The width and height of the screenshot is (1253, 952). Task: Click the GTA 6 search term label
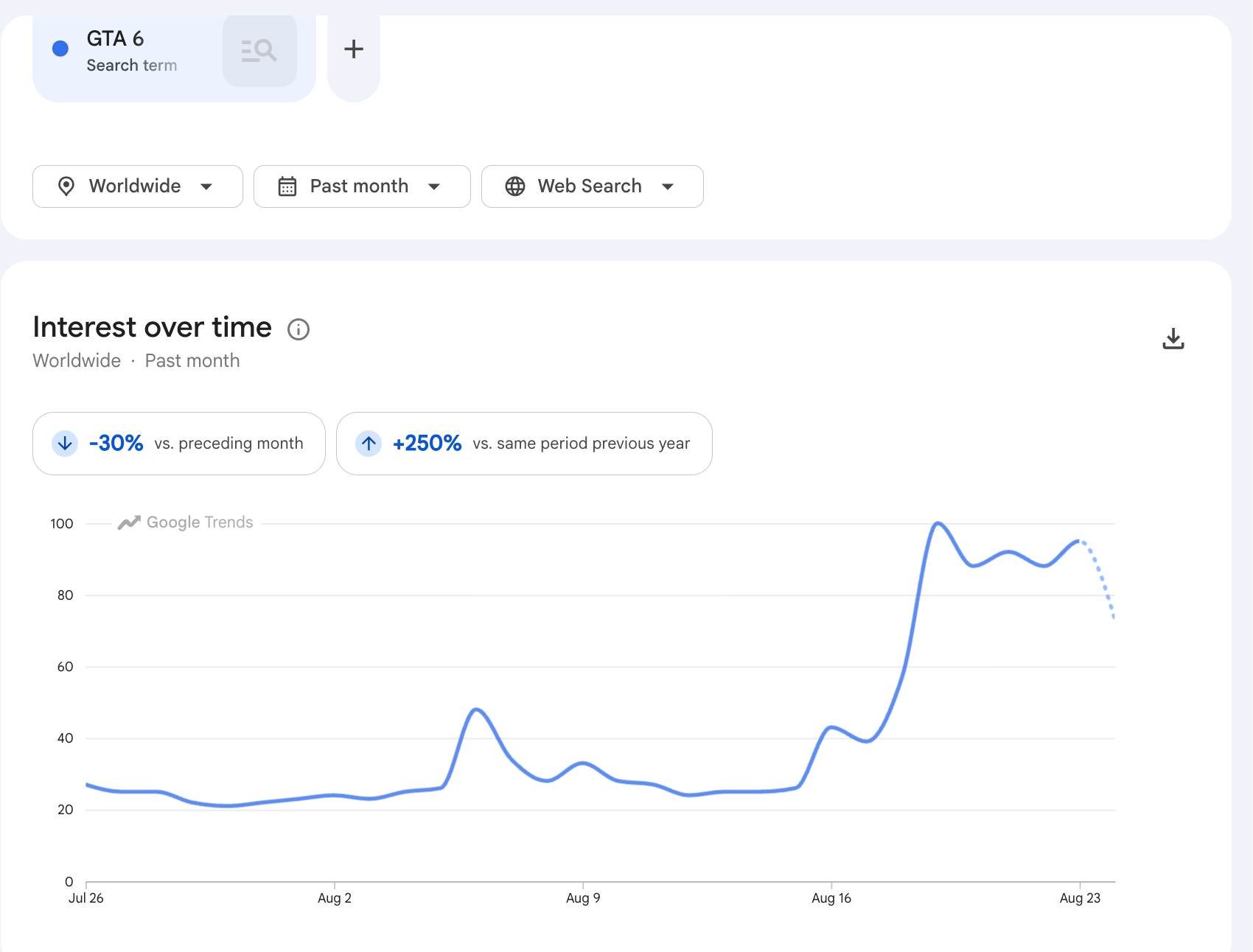coord(116,38)
